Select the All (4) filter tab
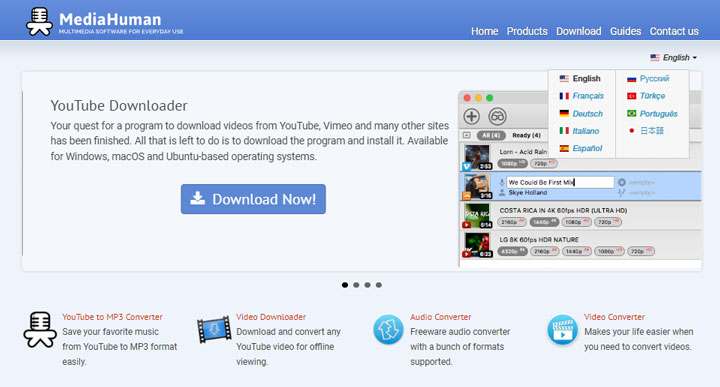The image size is (720, 387). [491, 135]
